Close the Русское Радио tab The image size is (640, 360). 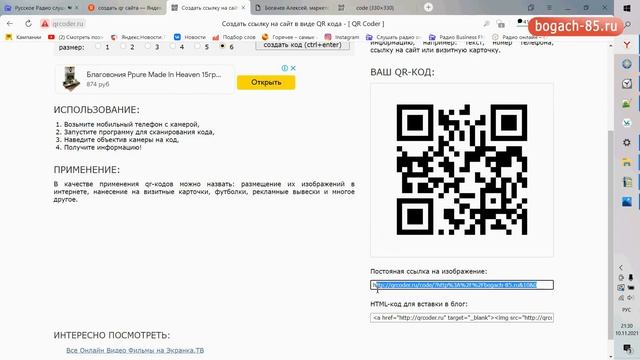76,8
